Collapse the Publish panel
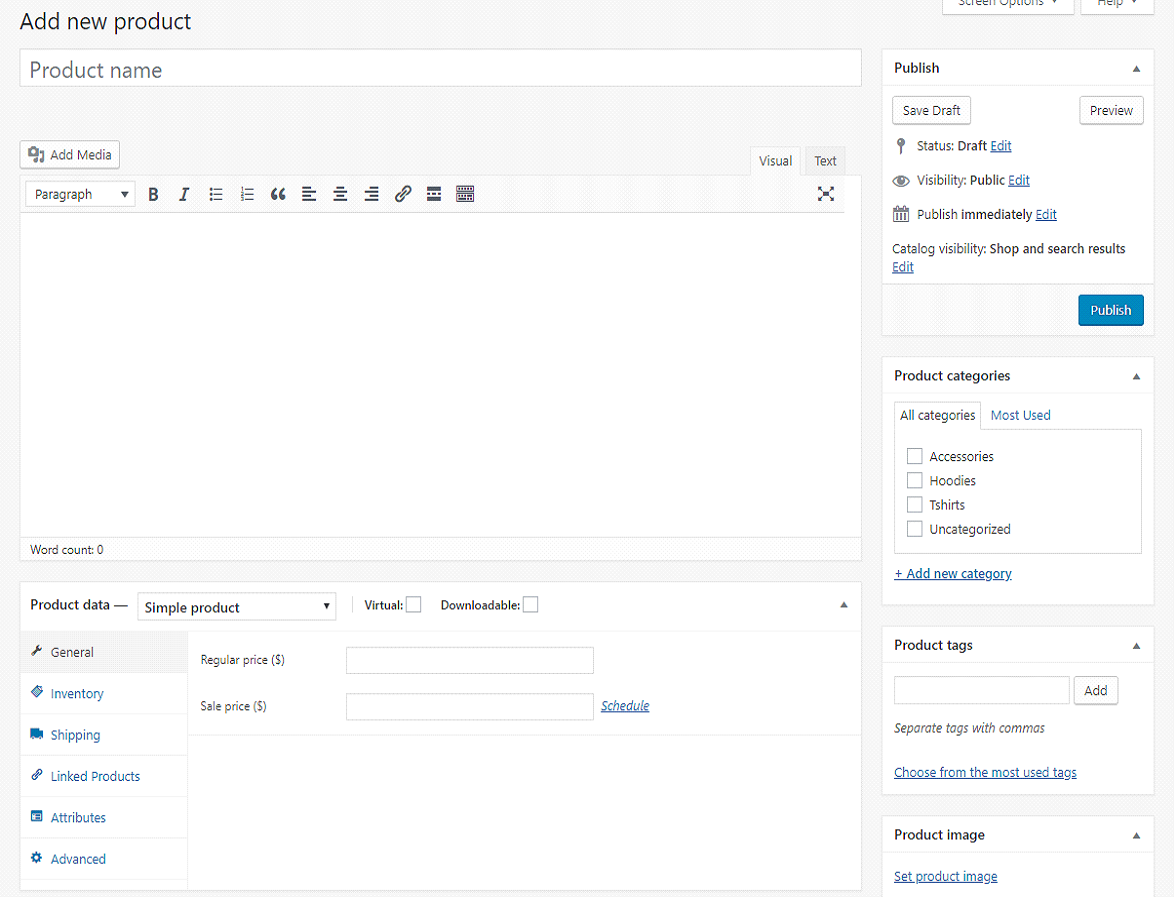Viewport: 1176px width, 899px height. (x=1136, y=68)
